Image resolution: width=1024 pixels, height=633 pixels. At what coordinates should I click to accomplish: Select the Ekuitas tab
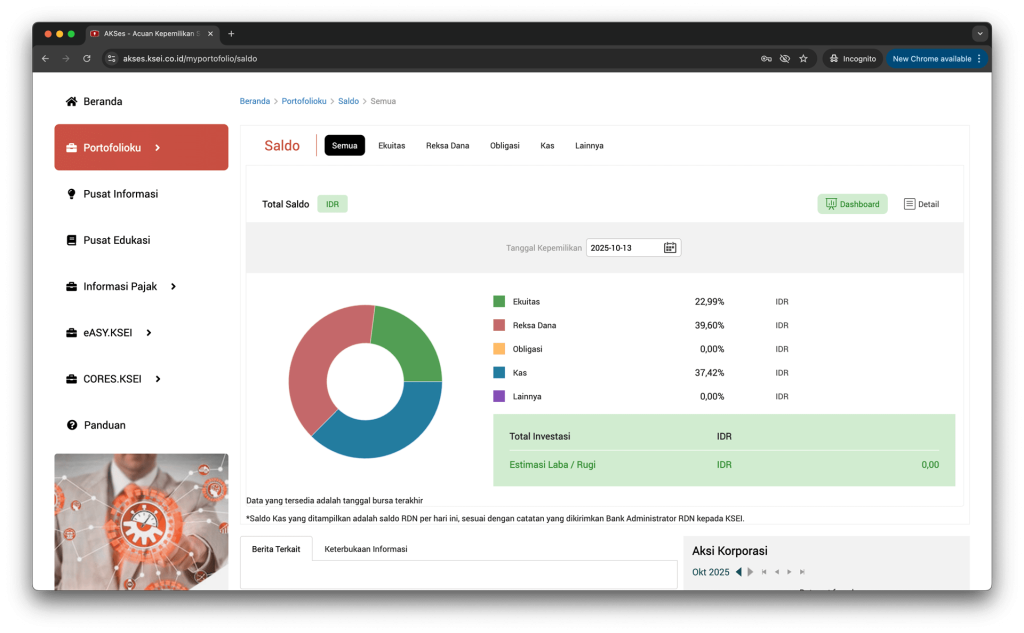pyautogui.click(x=391, y=146)
